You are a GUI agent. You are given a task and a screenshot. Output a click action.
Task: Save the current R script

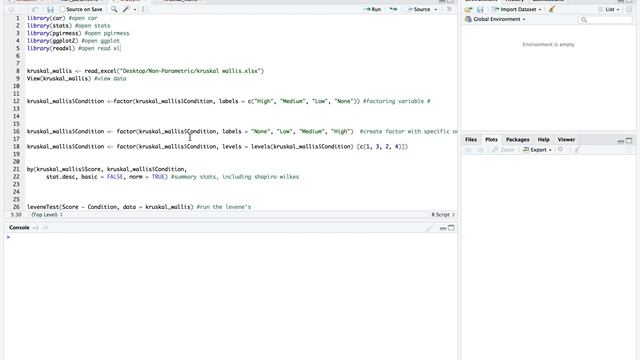point(50,9)
